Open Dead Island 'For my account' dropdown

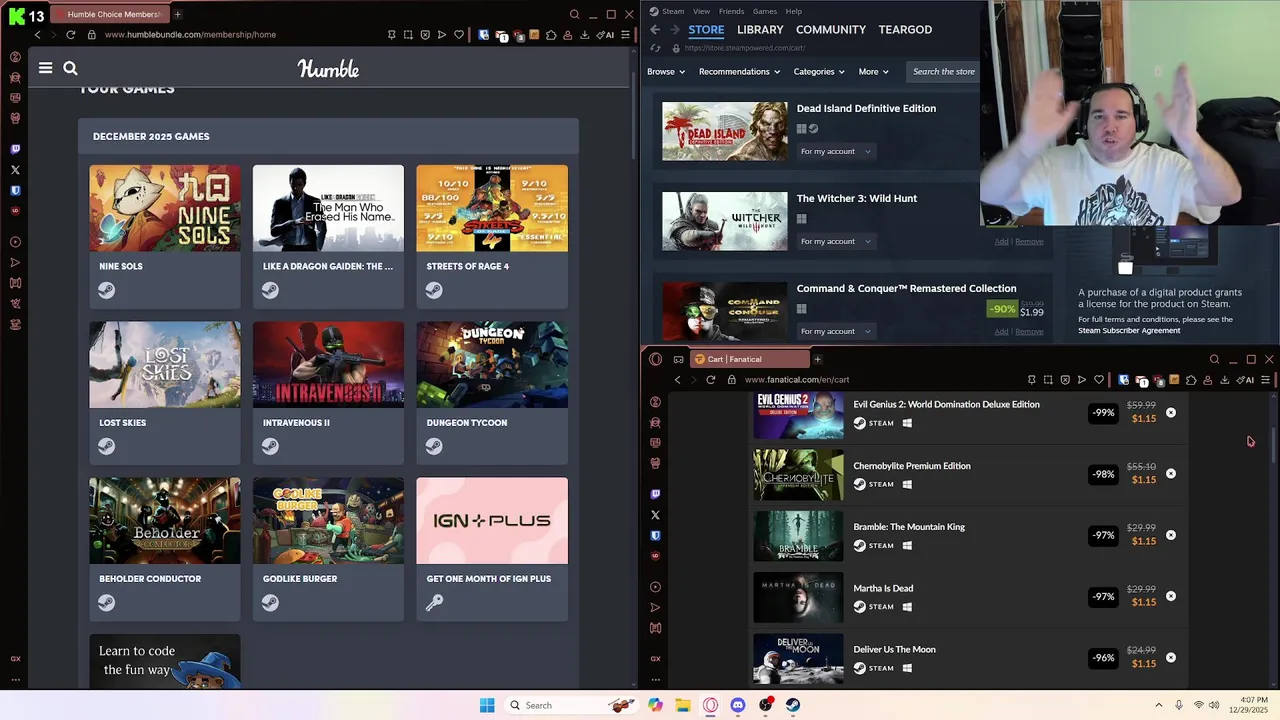click(835, 151)
